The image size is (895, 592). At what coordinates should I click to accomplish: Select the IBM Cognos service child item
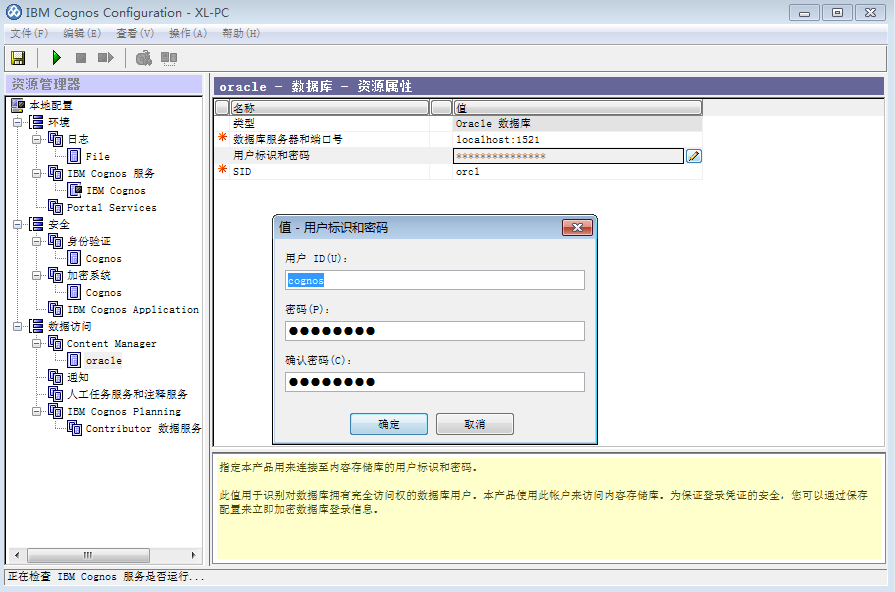[x=116, y=191]
